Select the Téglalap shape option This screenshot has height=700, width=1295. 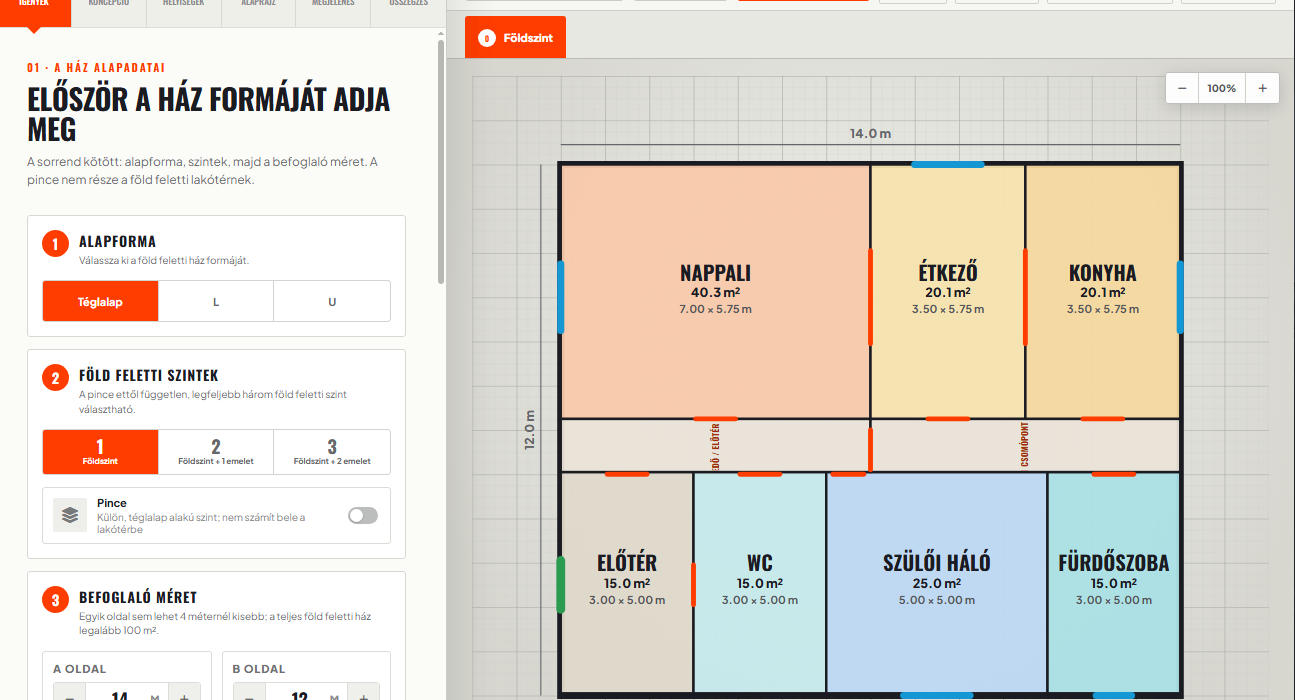coord(100,301)
